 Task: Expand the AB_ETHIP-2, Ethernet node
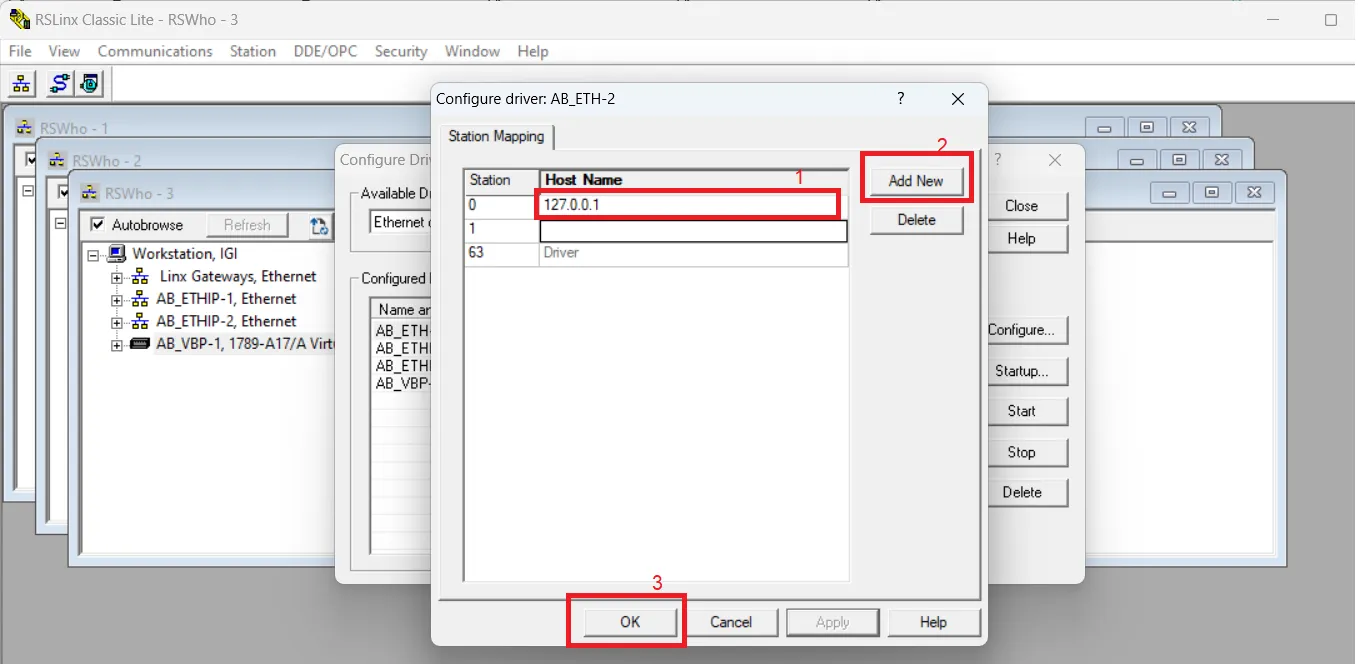point(117,323)
